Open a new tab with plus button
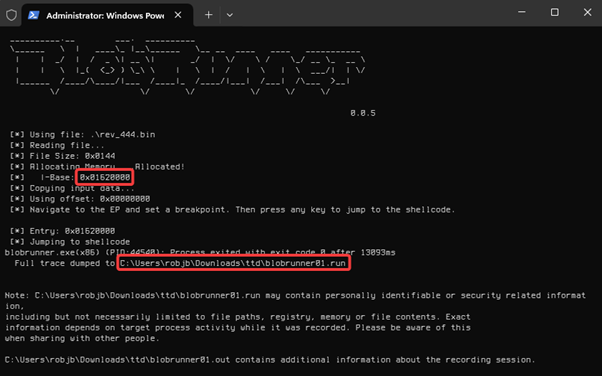Image resolution: width=602 pixels, height=376 pixels. [x=208, y=15]
